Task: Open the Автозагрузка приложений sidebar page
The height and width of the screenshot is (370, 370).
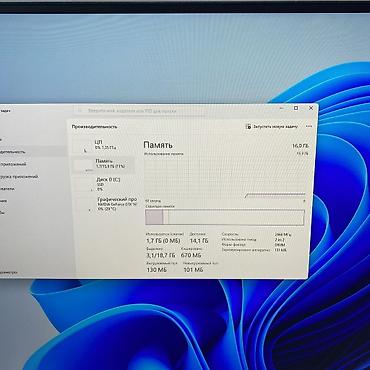Action: [19, 177]
